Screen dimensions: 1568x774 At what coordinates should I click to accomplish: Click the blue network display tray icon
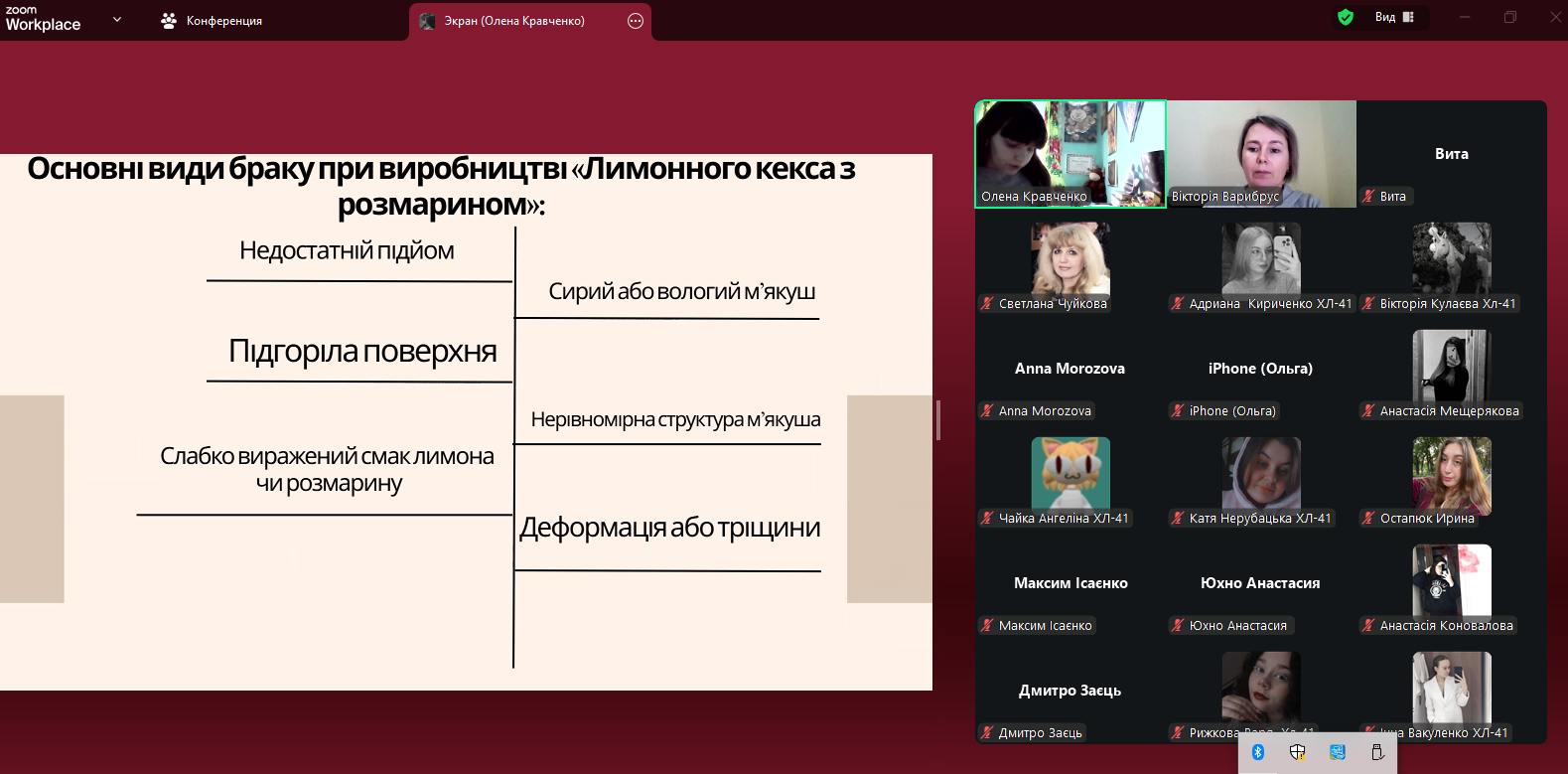[x=1338, y=752]
